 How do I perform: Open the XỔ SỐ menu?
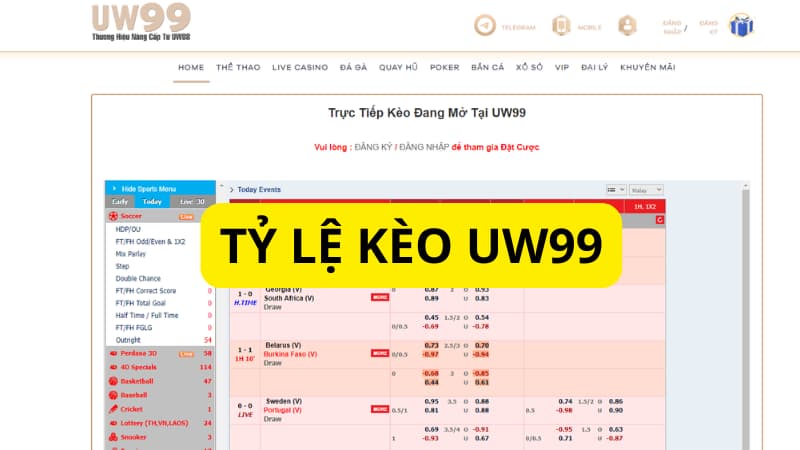click(x=529, y=67)
